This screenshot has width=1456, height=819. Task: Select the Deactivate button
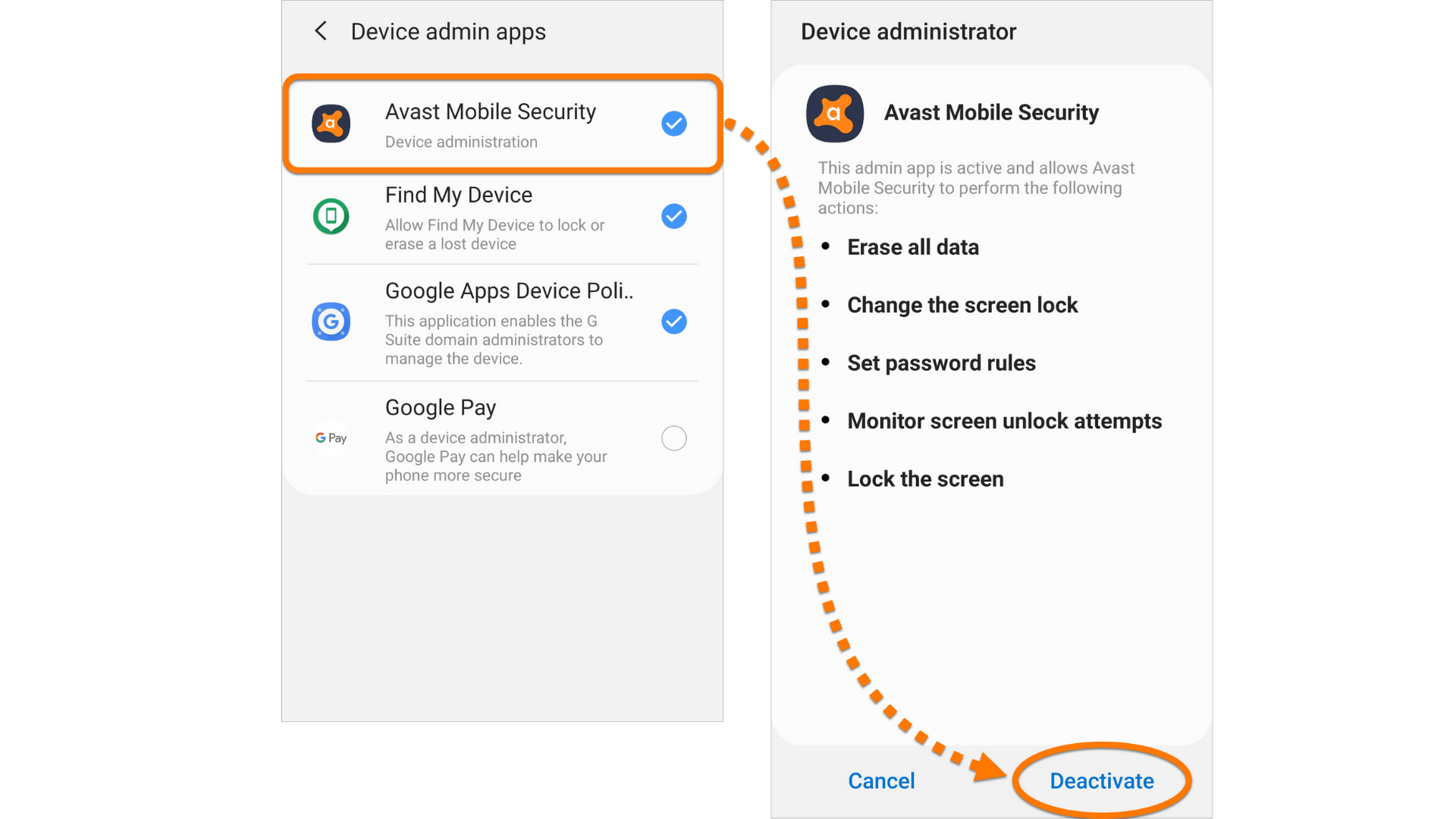pos(1102,781)
